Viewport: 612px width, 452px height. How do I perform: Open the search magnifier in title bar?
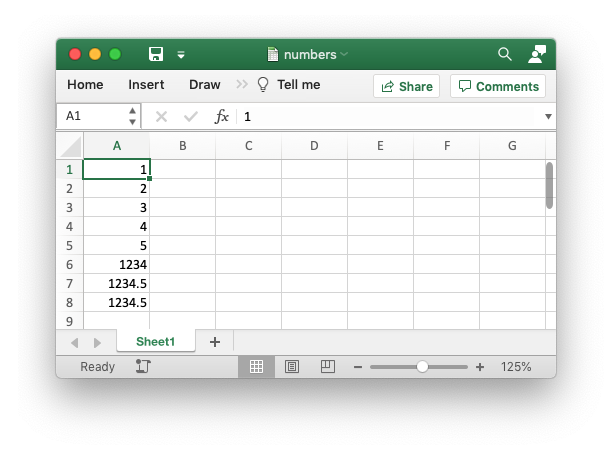[x=505, y=54]
